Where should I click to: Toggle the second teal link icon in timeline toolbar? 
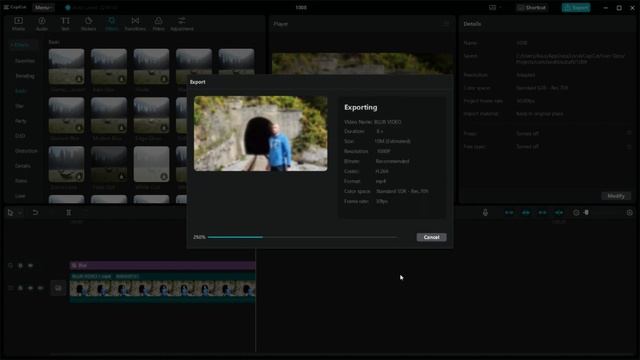point(526,213)
